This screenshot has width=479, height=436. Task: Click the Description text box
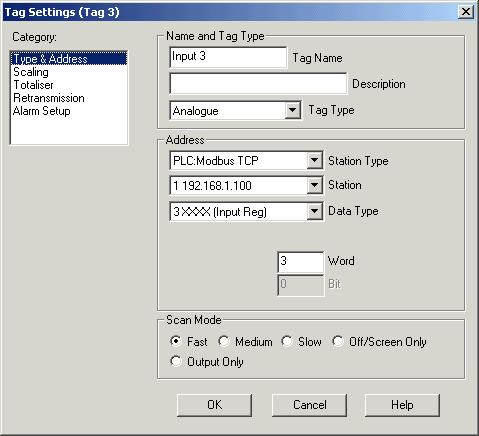point(258,83)
